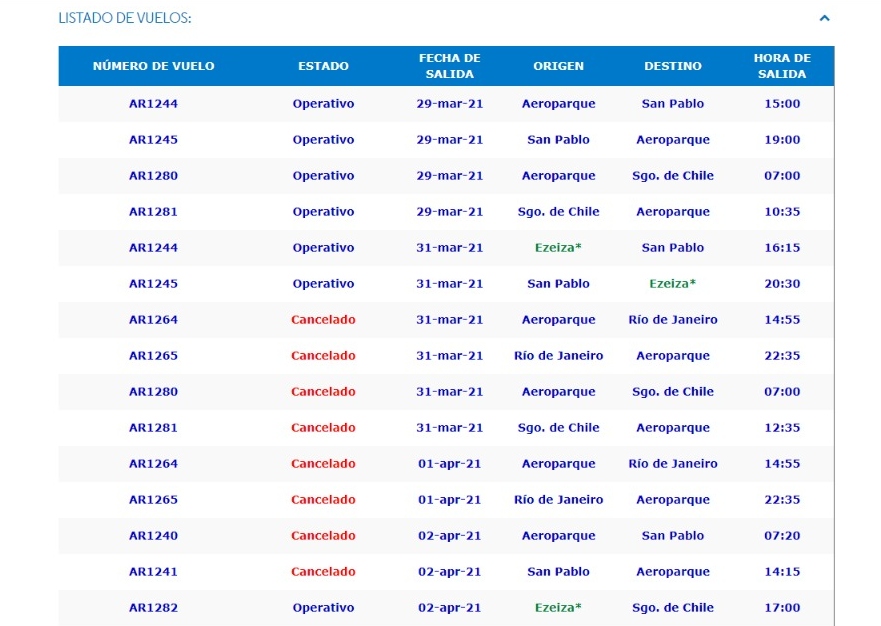Collapse the Listado de Vuelos section chevron
The width and height of the screenshot is (881, 626).
(x=824, y=18)
